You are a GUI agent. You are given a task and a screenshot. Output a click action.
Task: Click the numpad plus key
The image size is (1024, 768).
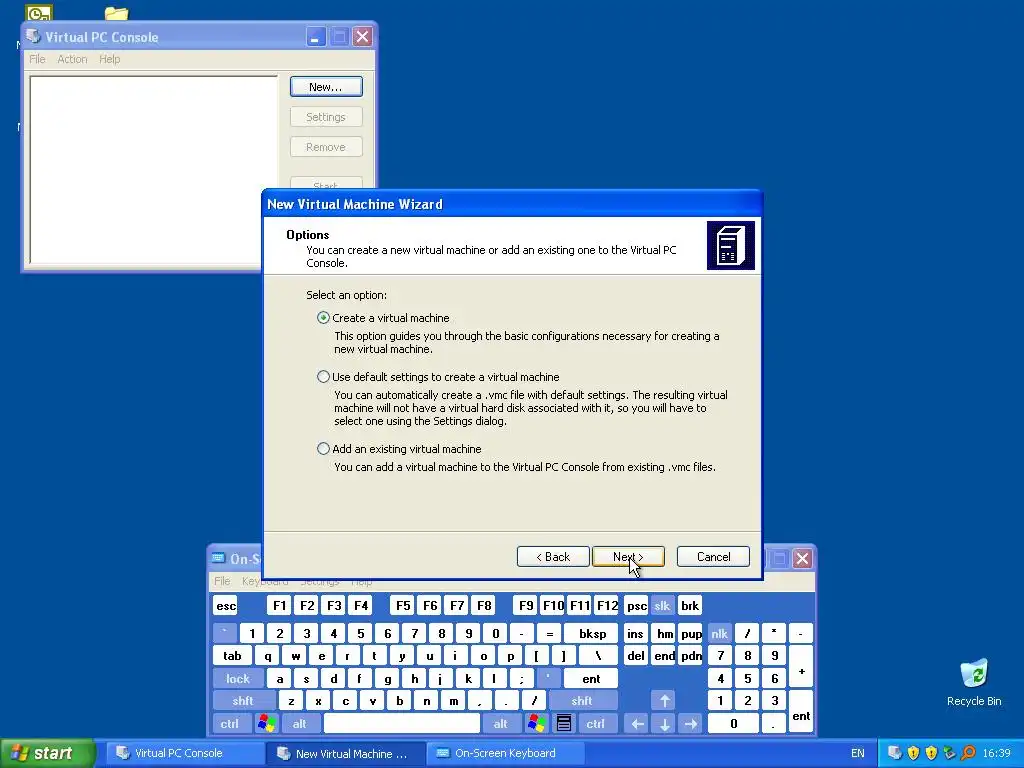[801, 667]
